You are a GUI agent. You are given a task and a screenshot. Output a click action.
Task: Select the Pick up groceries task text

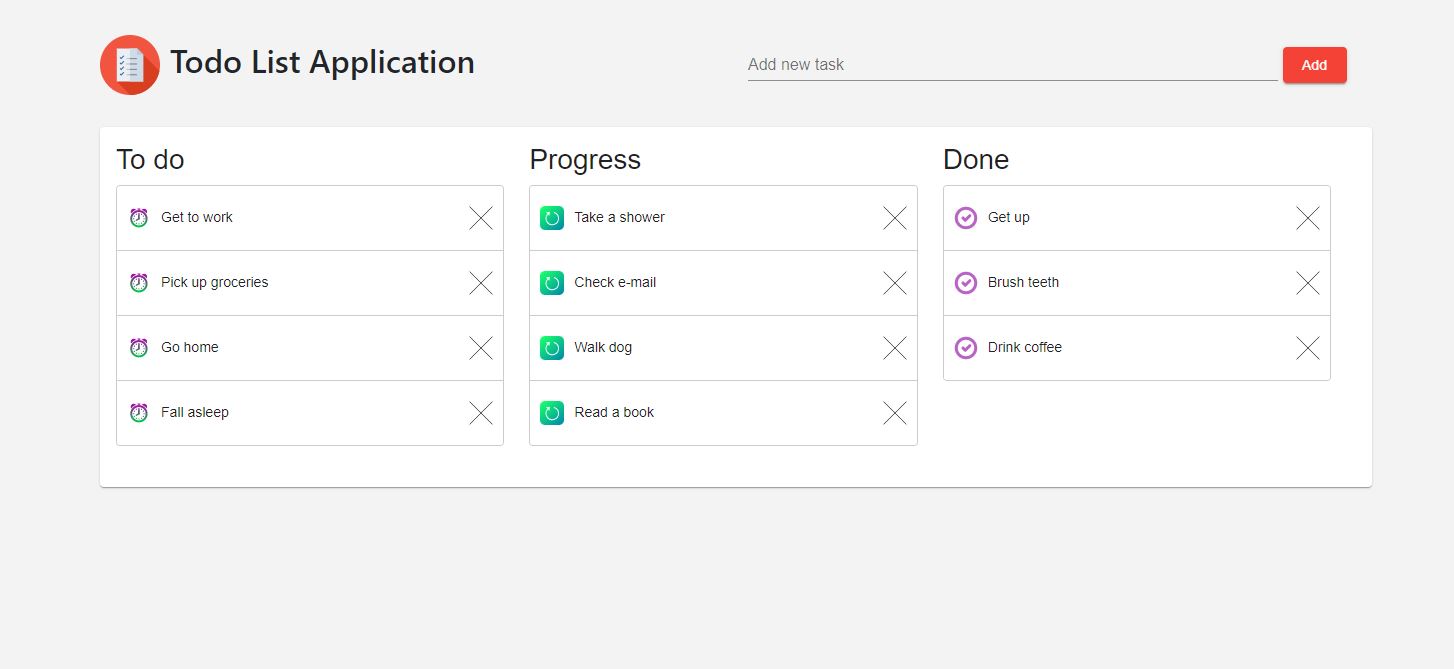pyautogui.click(x=215, y=282)
